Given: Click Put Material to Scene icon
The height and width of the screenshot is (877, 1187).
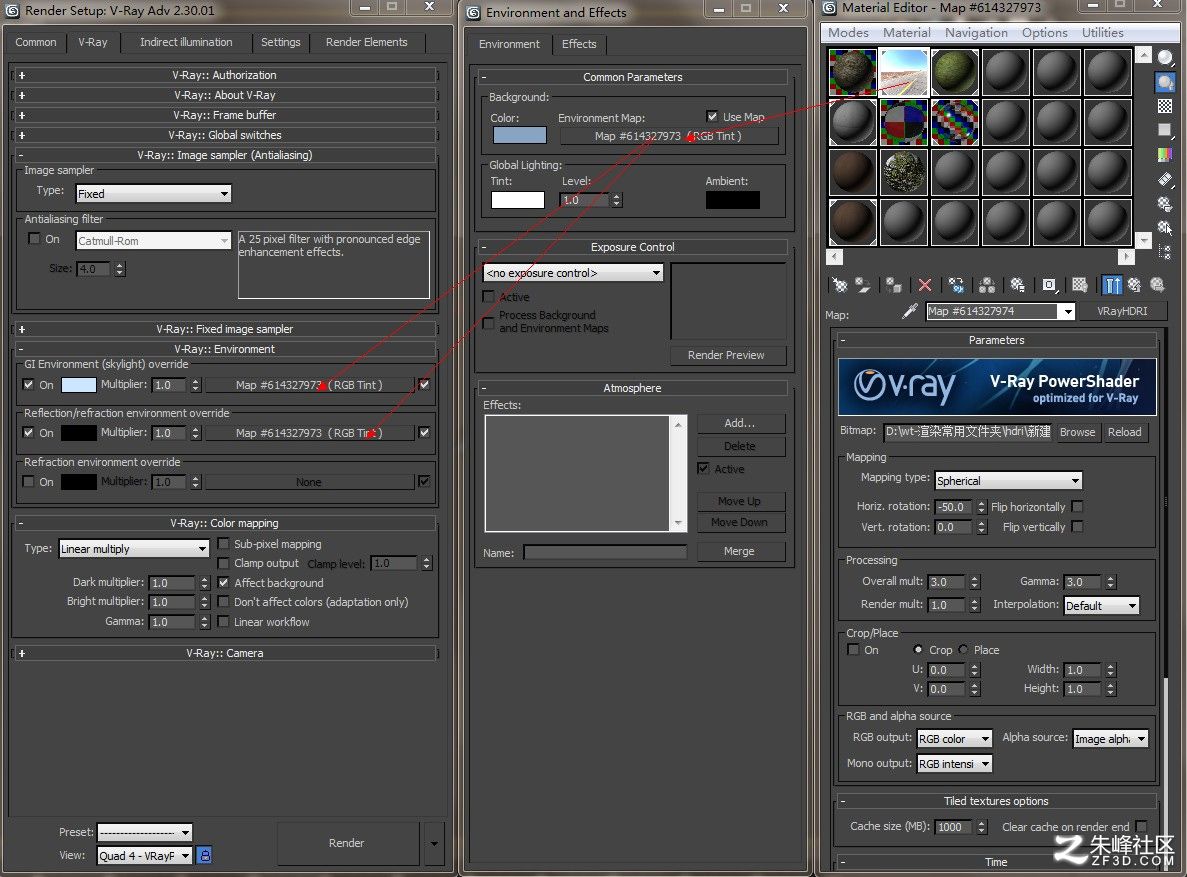Looking at the screenshot, I should pyautogui.click(x=863, y=286).
